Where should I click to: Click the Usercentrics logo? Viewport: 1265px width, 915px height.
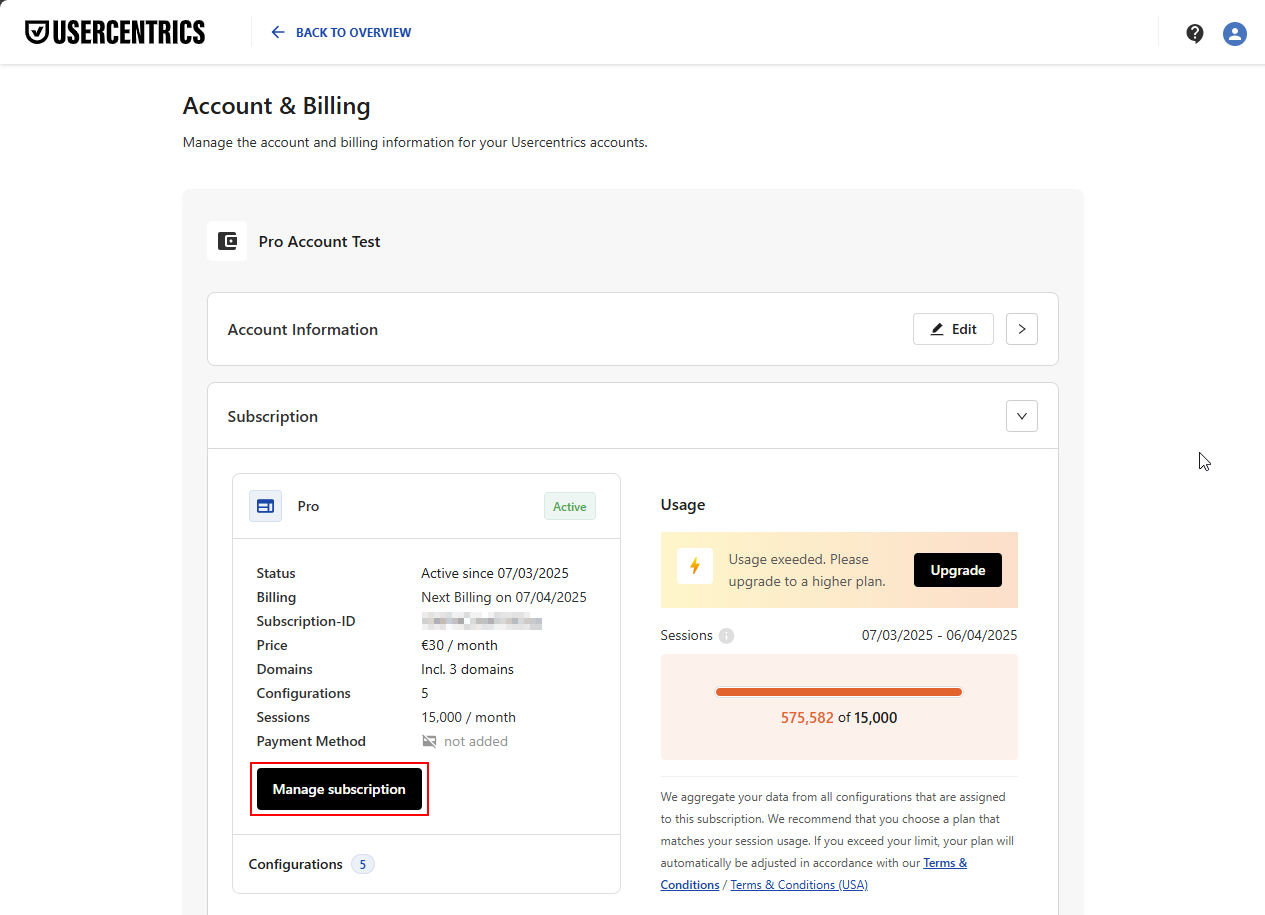[115, 32]
